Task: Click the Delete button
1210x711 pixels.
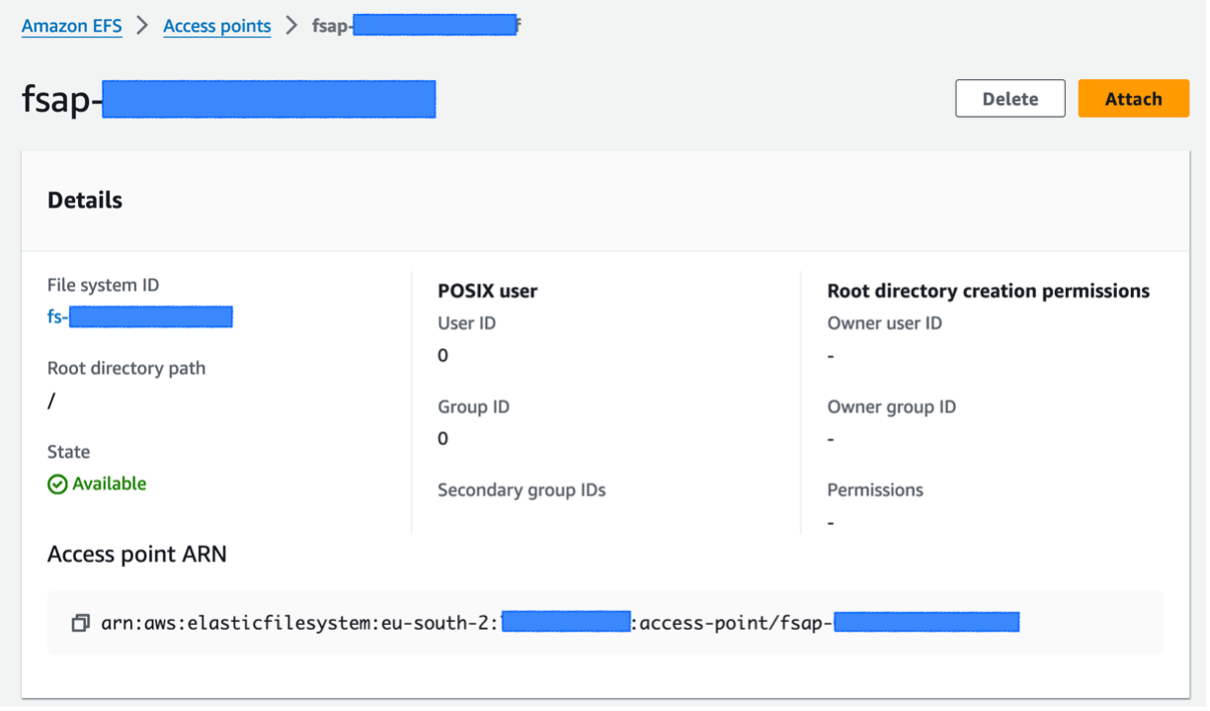Action: point(1010,99)
